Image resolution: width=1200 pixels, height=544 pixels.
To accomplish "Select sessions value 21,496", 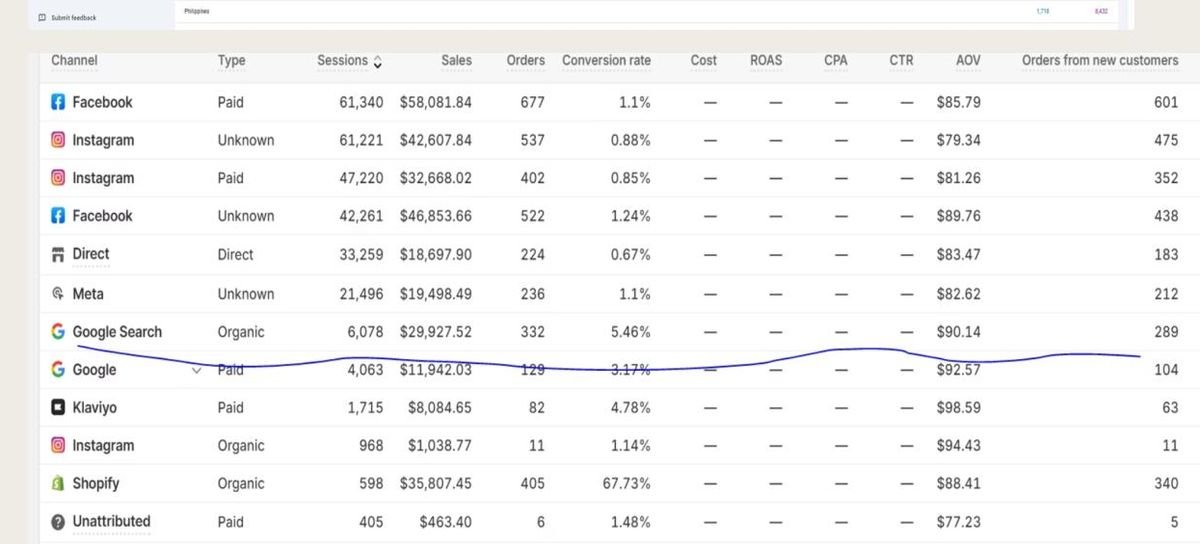I will (x=361, y=294).
